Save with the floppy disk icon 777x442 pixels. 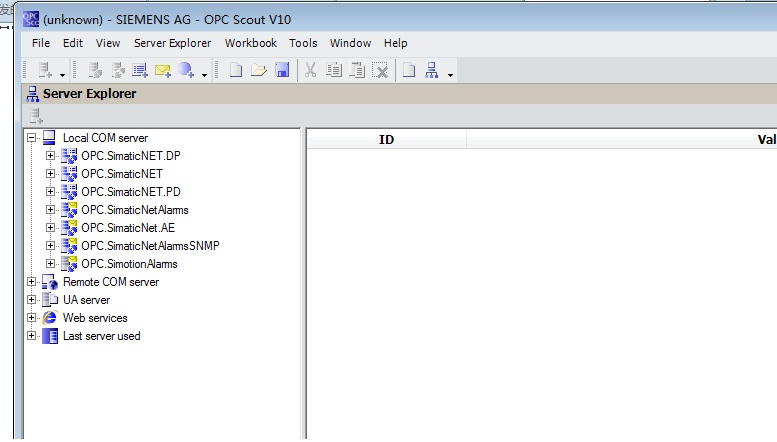pyautogui.click(x=282, y=70)
